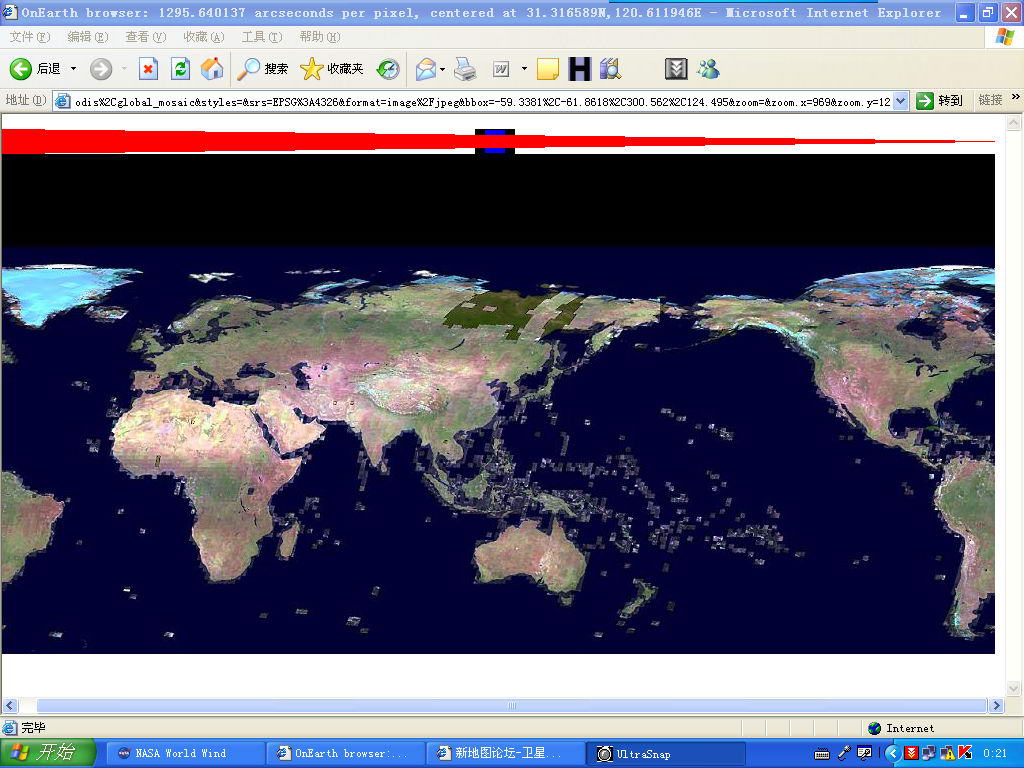Expand the Back button history dropdown arrow
The image size is (1024, 768).
coord(73,69)
